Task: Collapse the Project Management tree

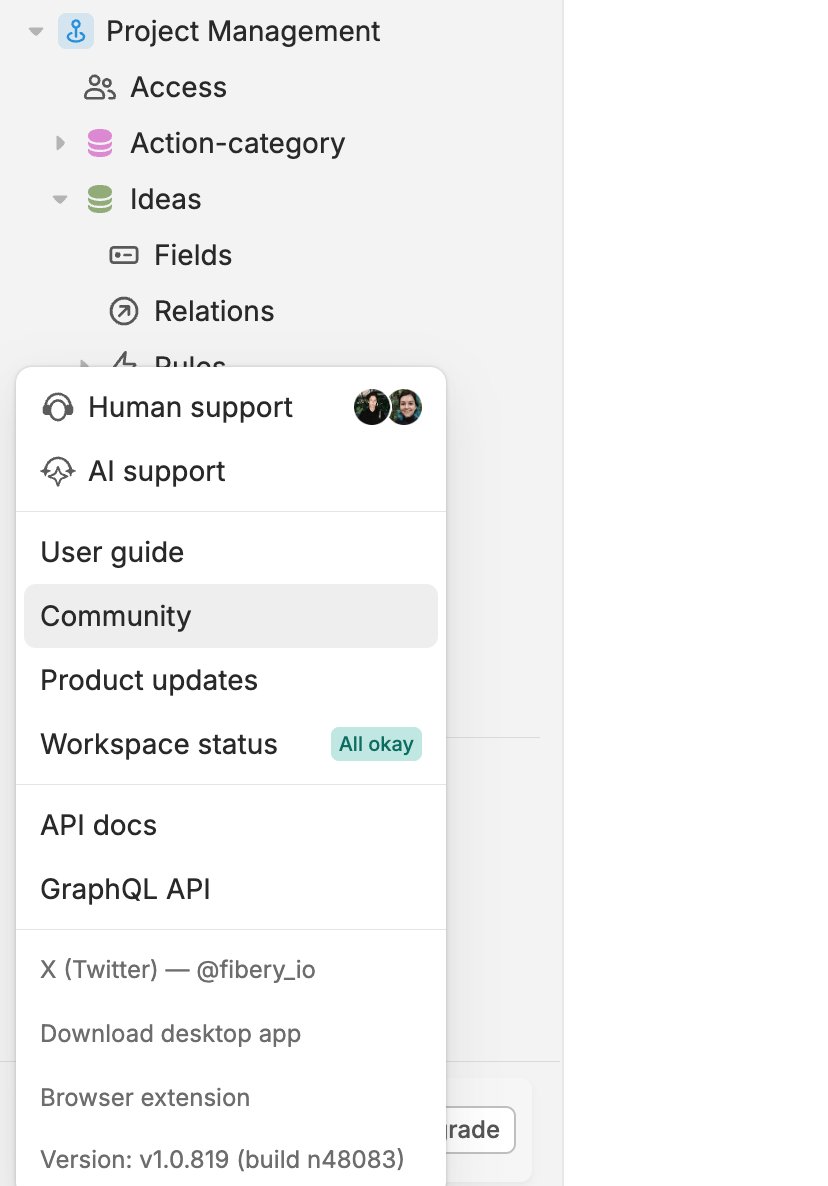Action: click(x=36, y=31)
